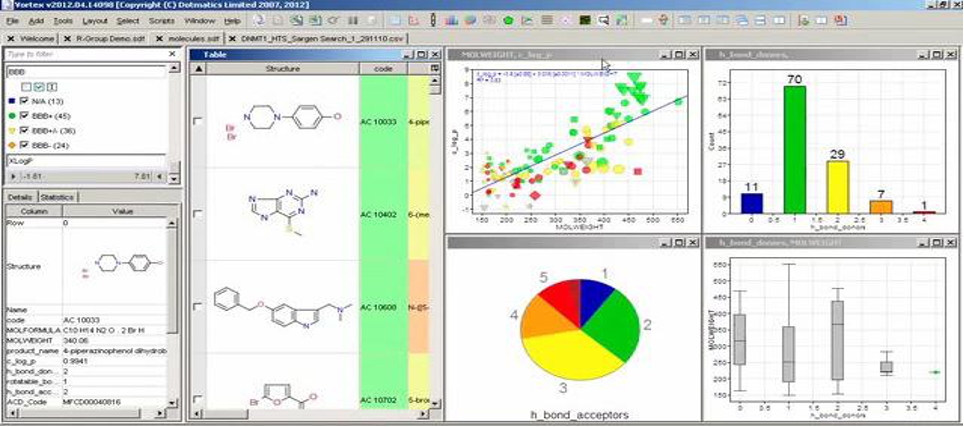Click the green pentagon toolbar icon
Screen dimensions: 964x427
coord(509,20)
